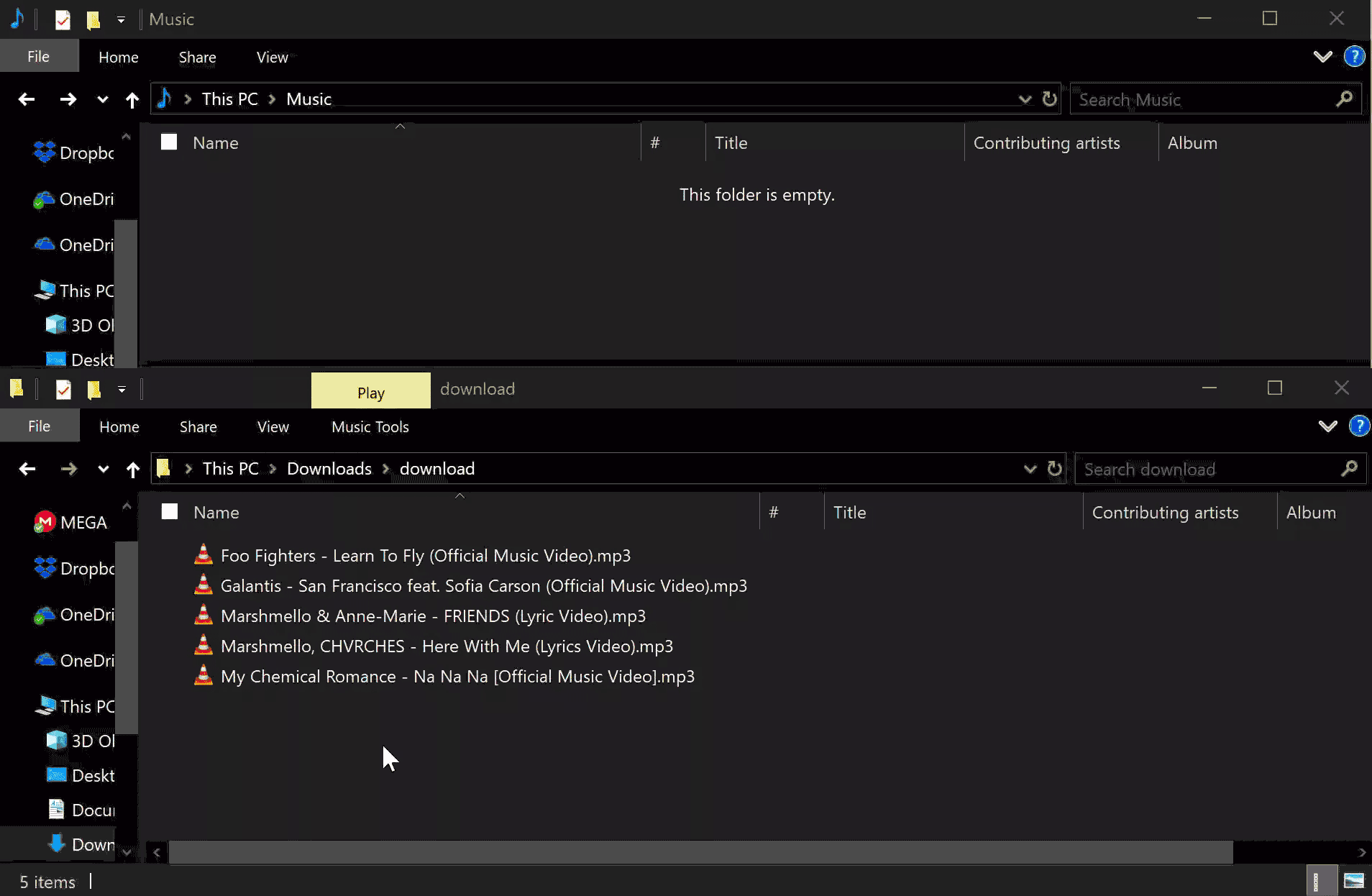Sort Music window by Contributing artists

click(x=1046, y=142)
